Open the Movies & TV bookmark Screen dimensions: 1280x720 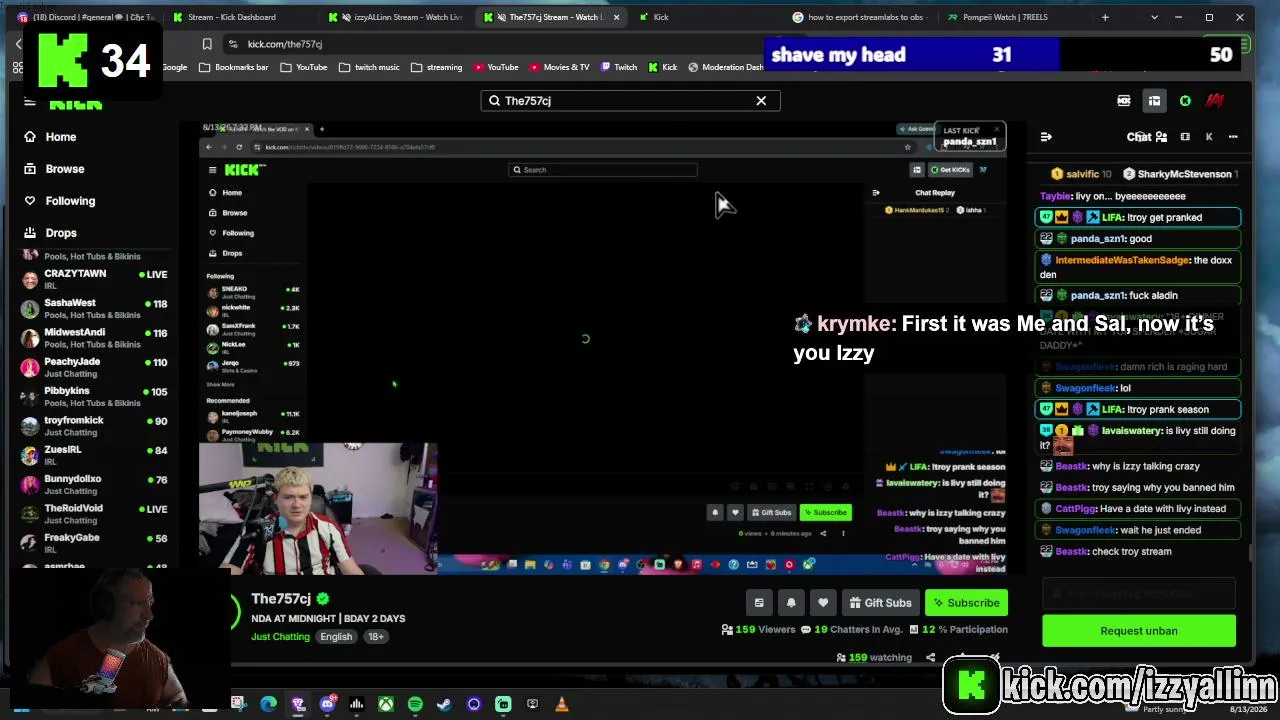tap(559, 67)
